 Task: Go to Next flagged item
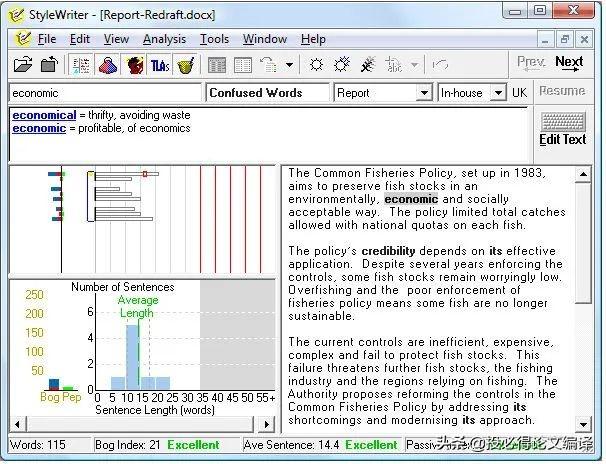coord(569,63)
